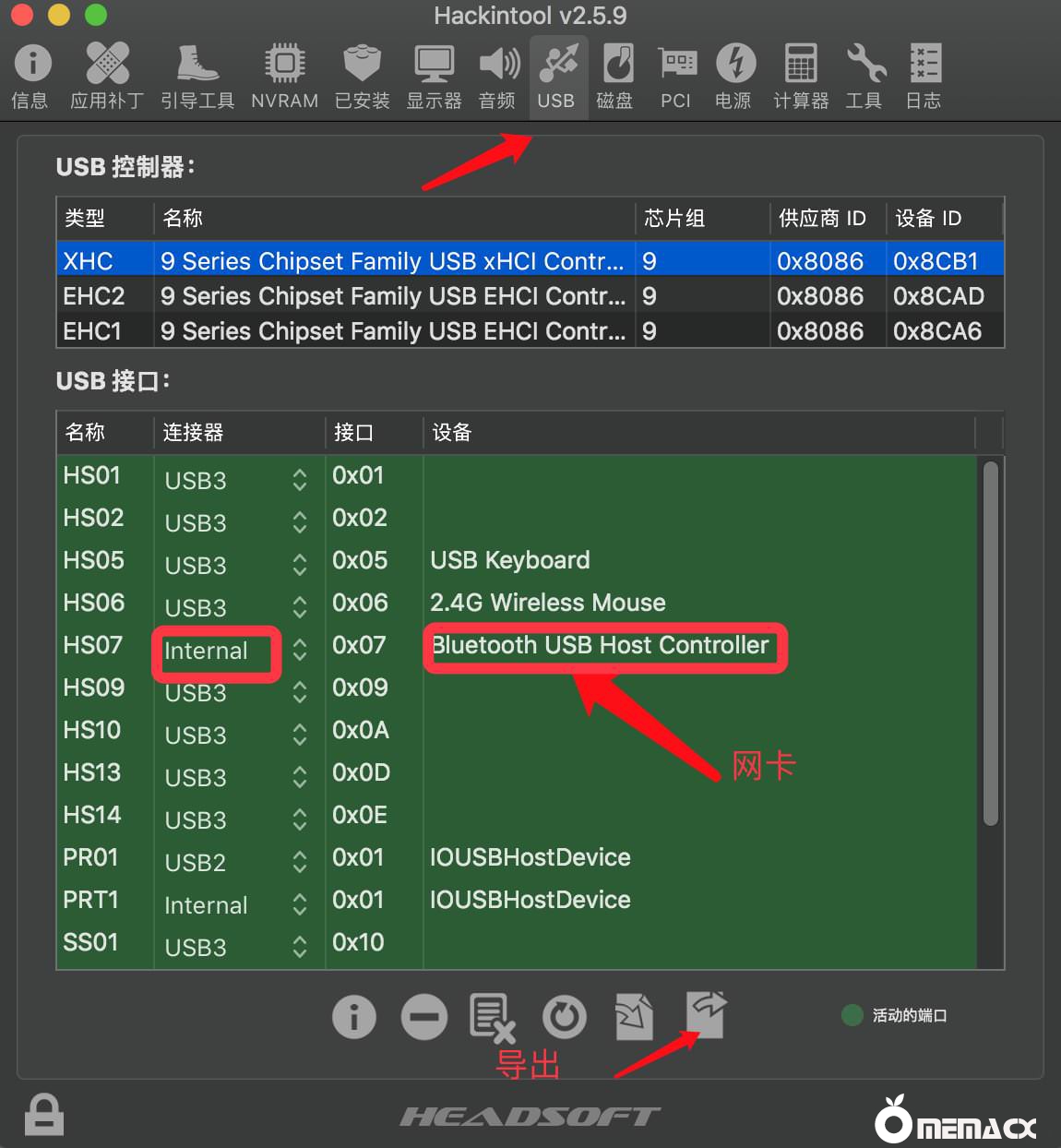Open the 音频 audio section
1061x1148 pixels.
coord(498,76)
